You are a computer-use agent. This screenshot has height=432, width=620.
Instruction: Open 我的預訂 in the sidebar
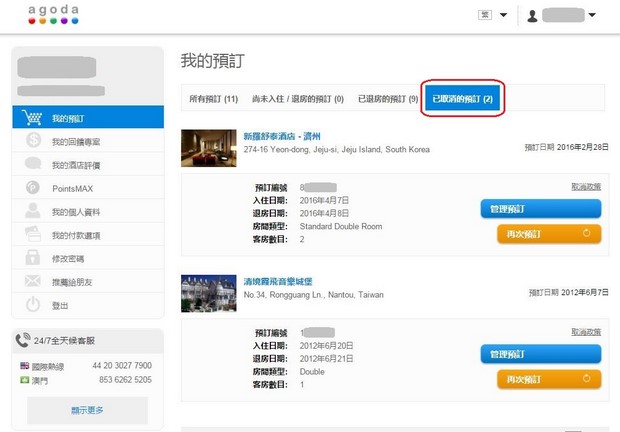pyautogui.click(x=88, y=117)
